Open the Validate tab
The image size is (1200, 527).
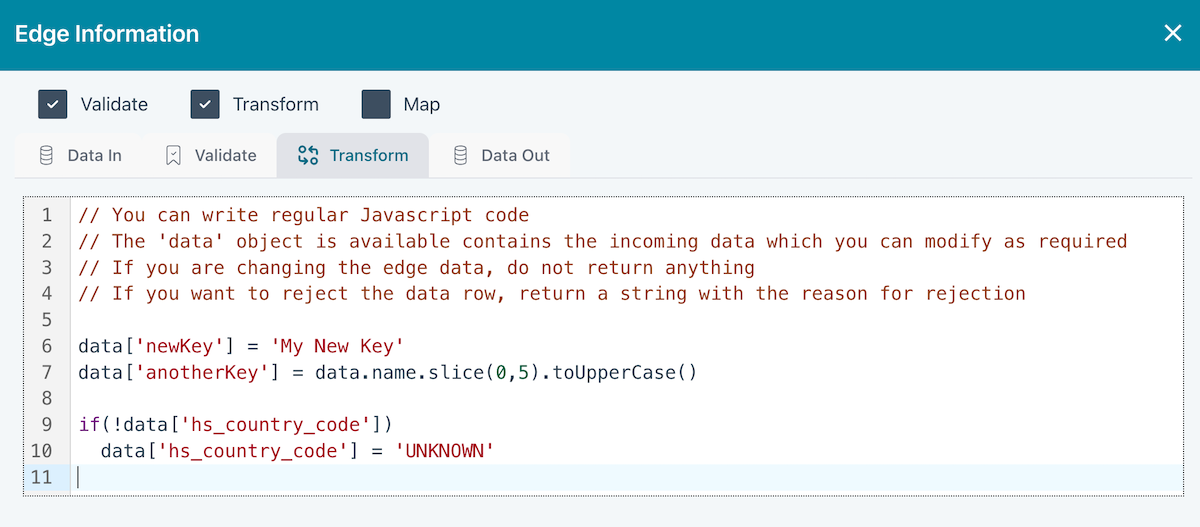tap(211, 155)
